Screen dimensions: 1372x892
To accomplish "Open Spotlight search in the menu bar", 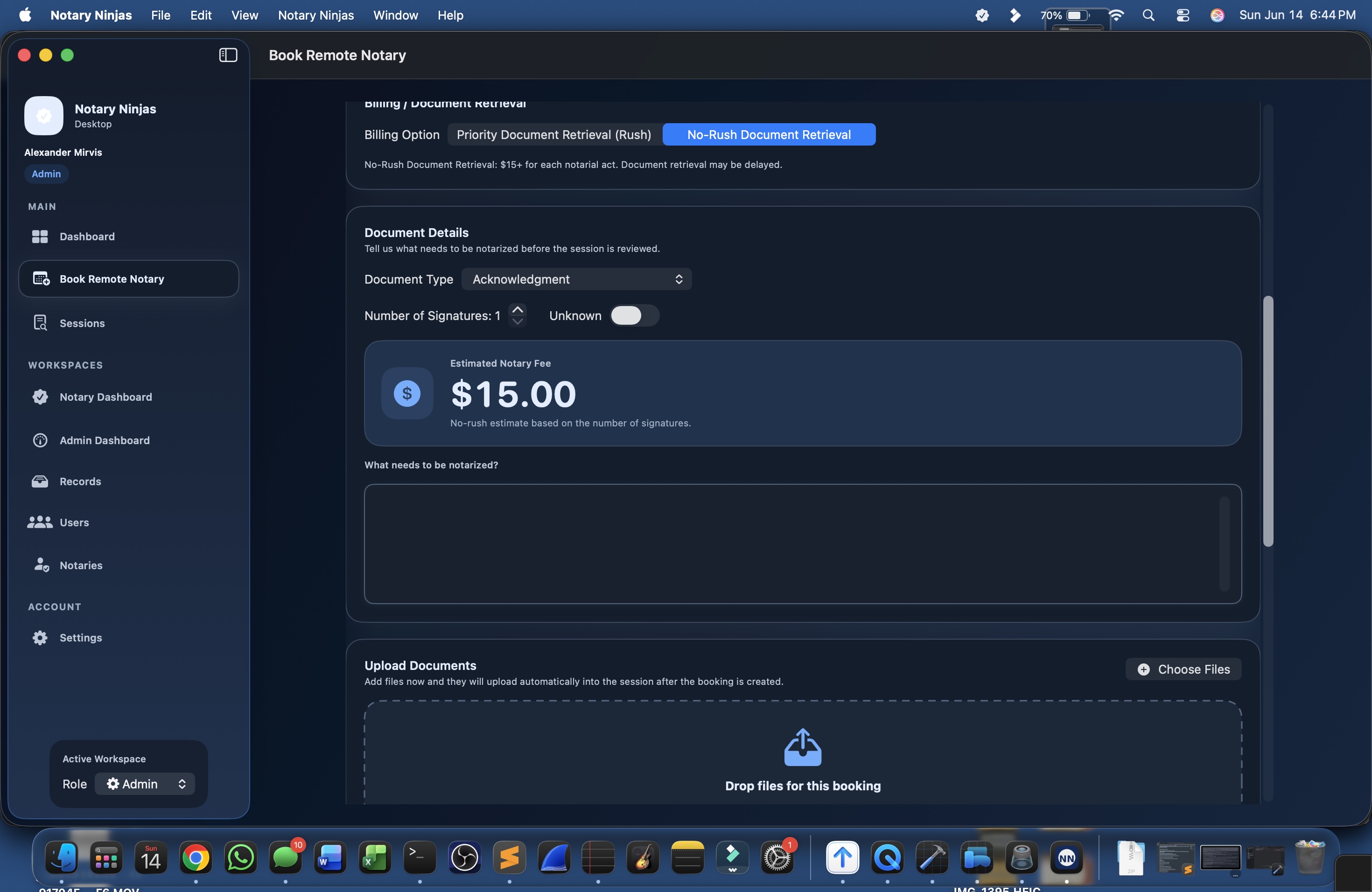I will pos(1148,15).
